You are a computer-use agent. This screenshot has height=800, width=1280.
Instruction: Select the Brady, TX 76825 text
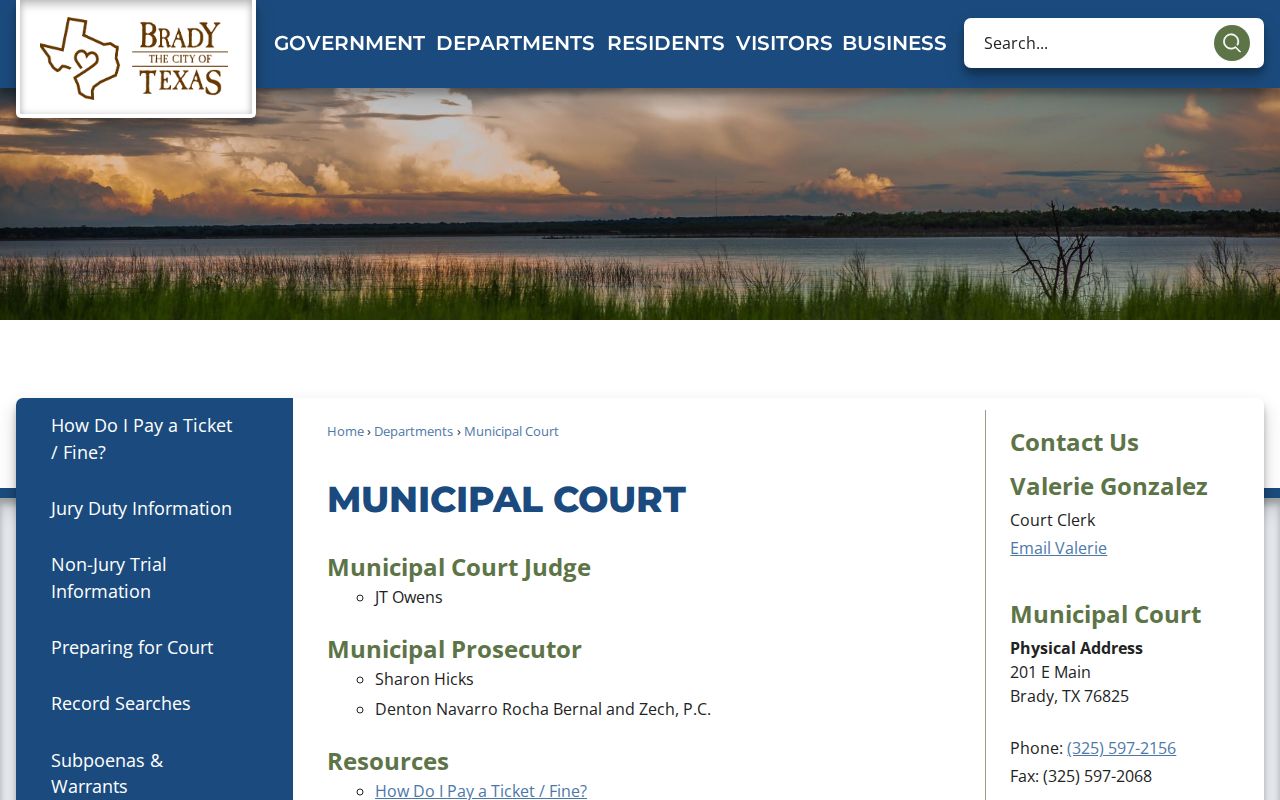[1069, 696]
